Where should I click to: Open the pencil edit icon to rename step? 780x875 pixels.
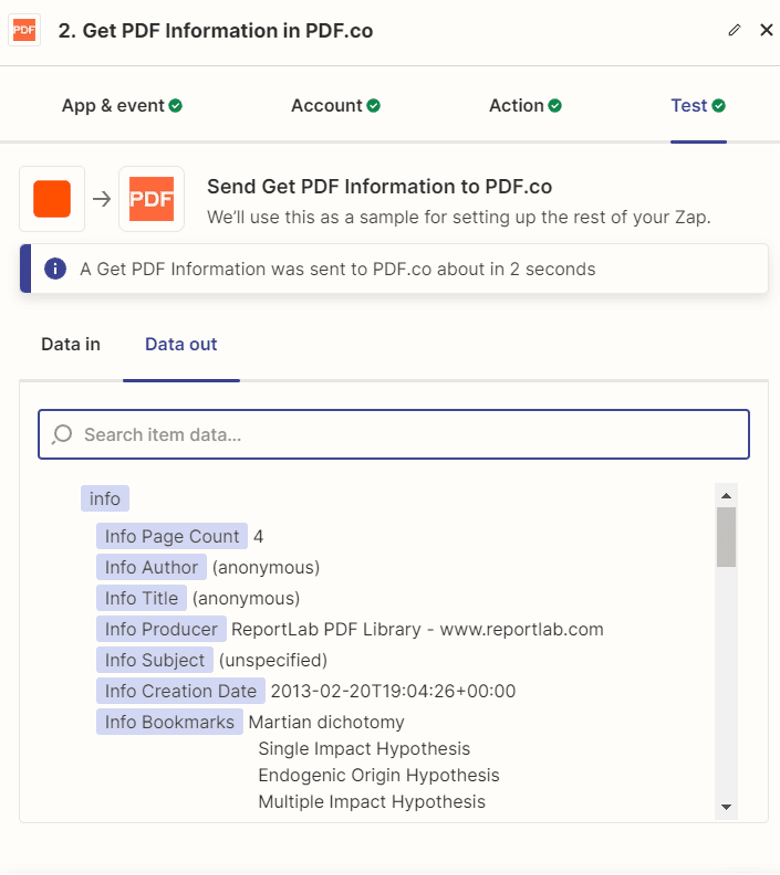click(x=733, y=30)
